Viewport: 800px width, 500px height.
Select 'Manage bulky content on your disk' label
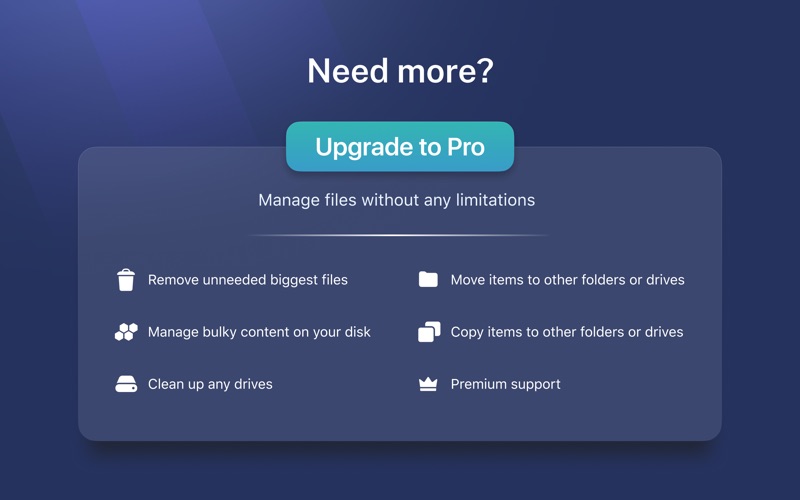click(259, 332)
